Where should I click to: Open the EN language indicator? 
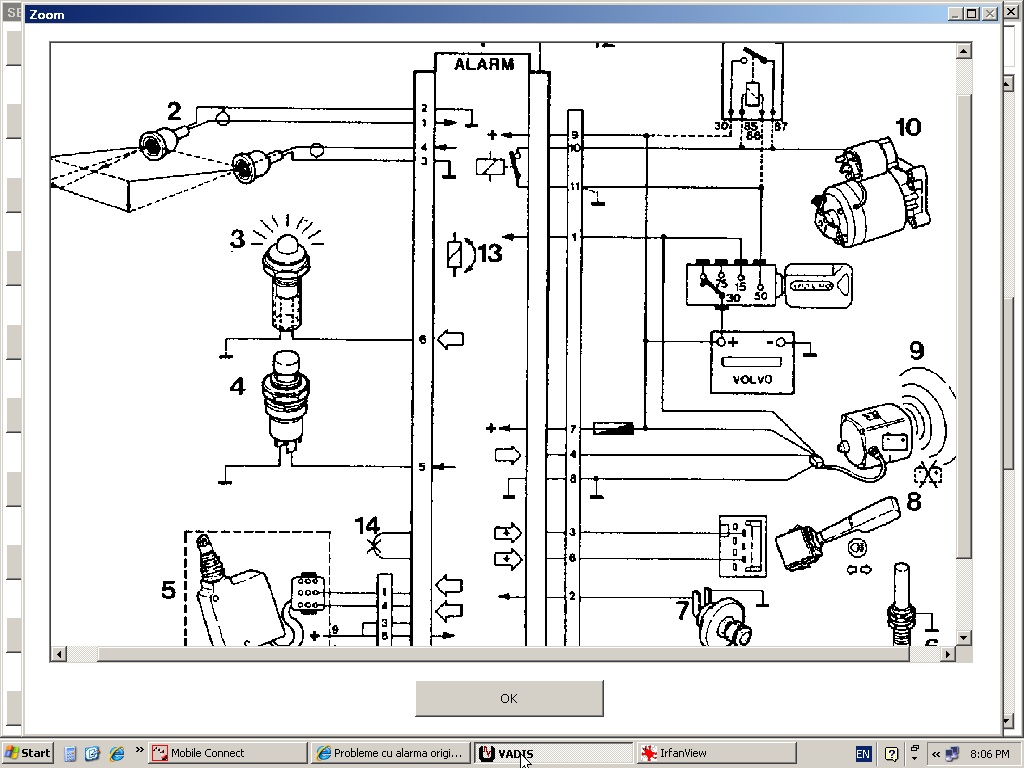[x=863, y=753]
